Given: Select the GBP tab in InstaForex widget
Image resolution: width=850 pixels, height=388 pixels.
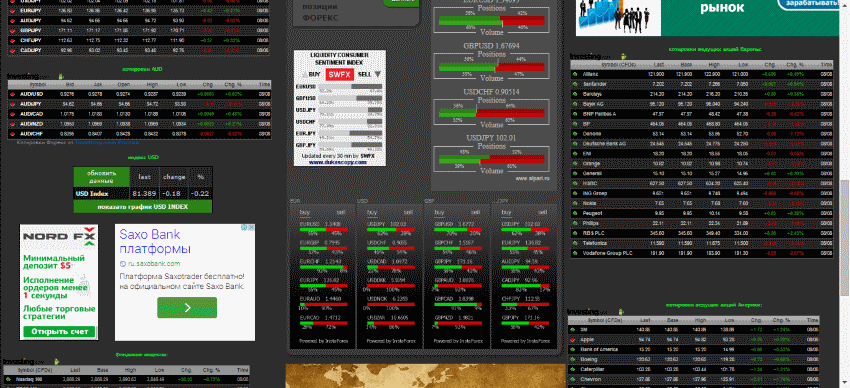Looking at the screenshot, I should (429, 201).
